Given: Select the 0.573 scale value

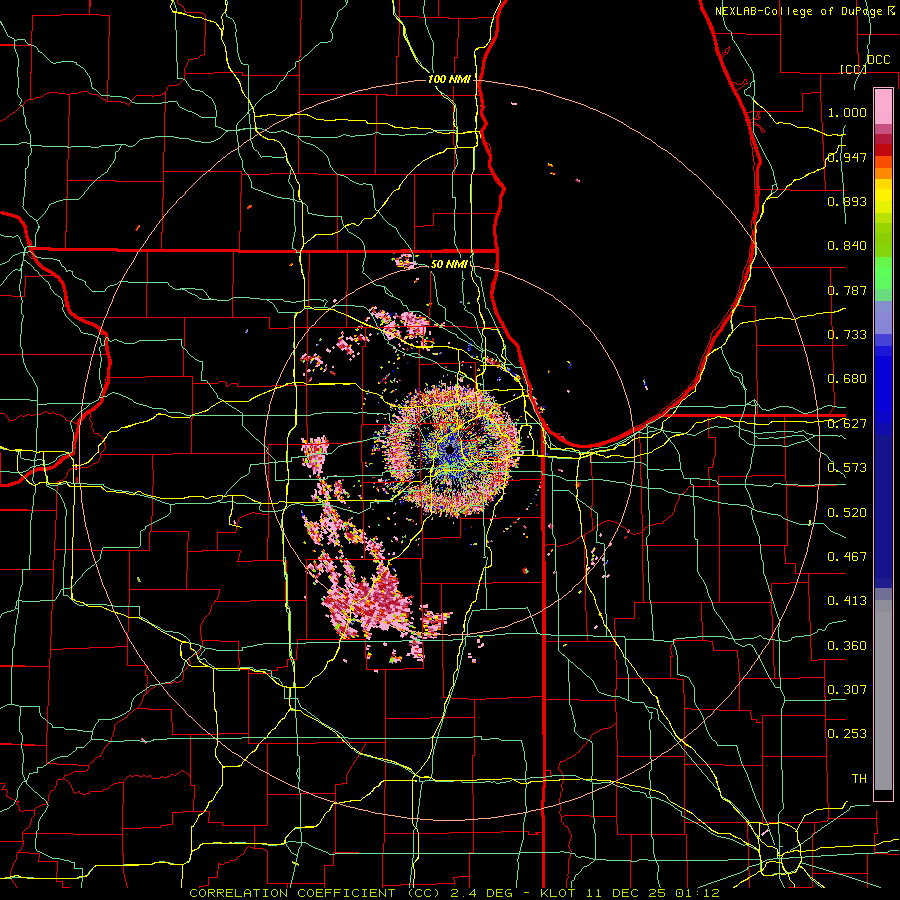Looking at the screenshot, I should point(847,468).
